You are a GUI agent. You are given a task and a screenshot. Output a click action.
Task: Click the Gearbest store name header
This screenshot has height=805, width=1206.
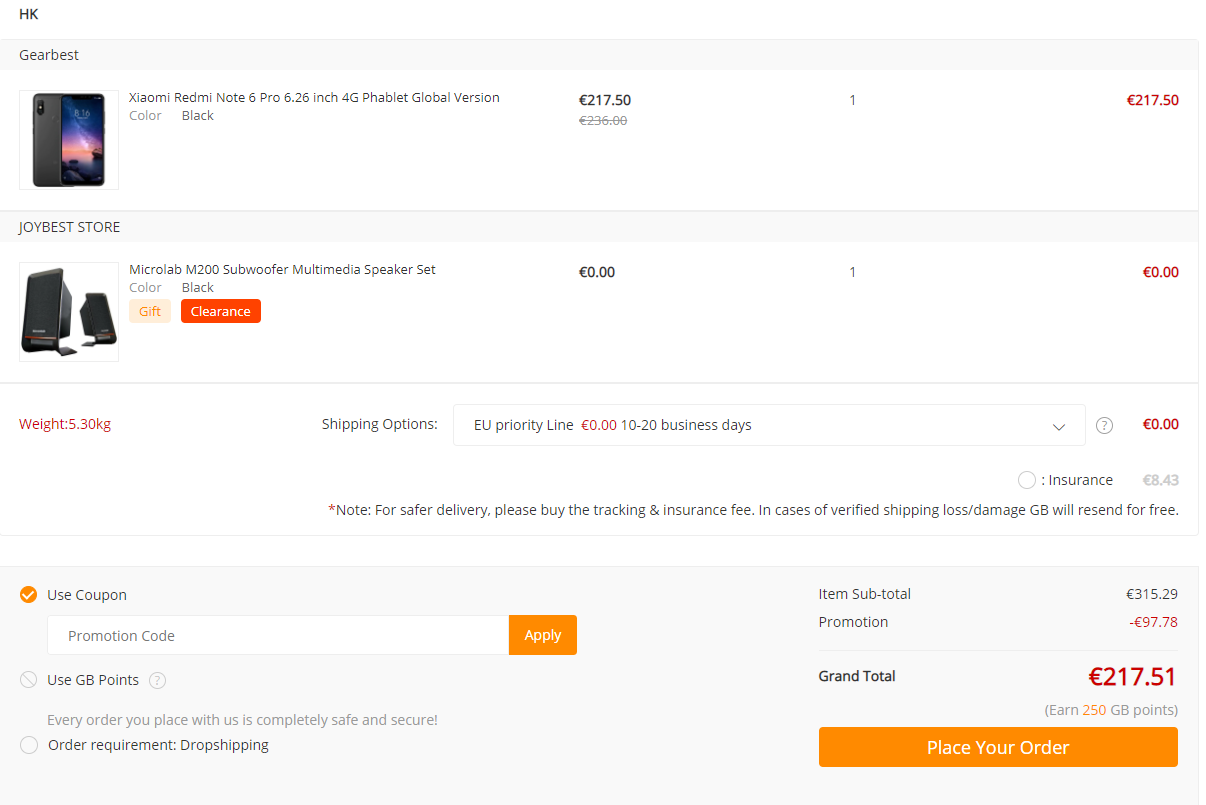click(49, 55)
